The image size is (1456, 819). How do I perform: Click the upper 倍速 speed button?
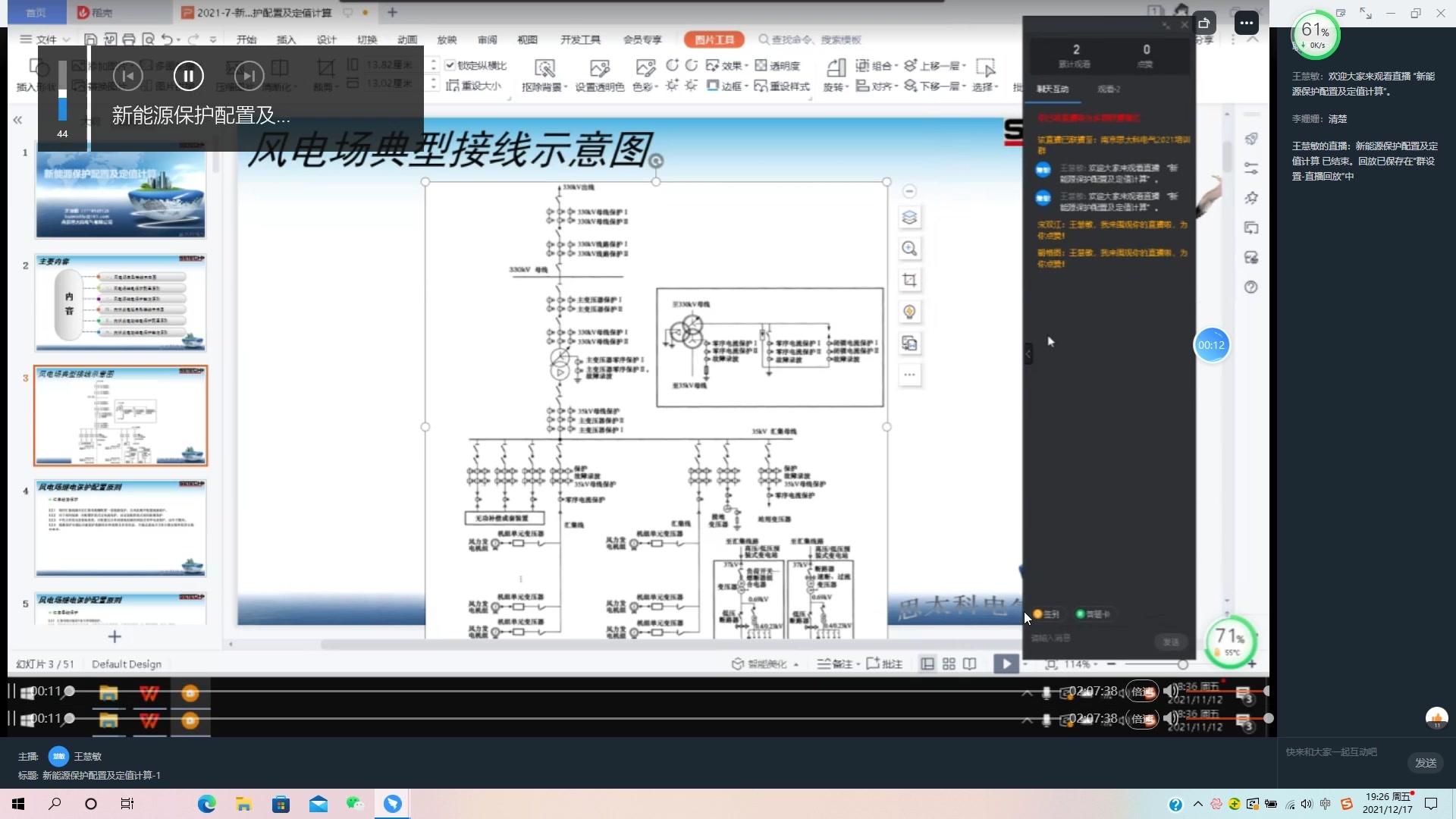coord(1142,692)
